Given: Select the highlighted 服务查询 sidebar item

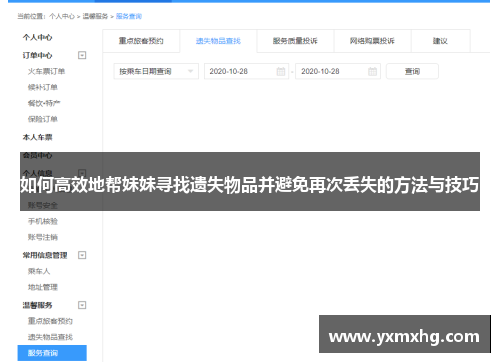Looking at the screenshot, I should point(52,353).
